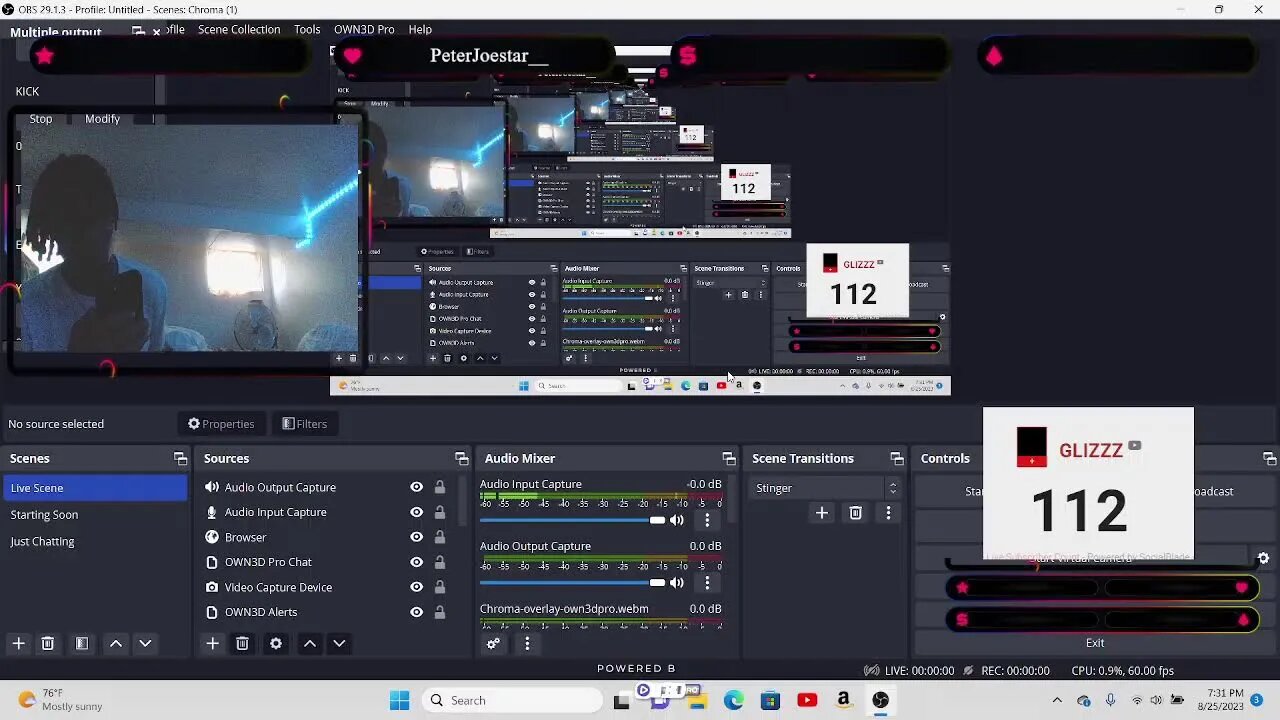This screenshot has height=720, width=1280.
Task: Open the OWN3D Pro menu
Action: [364, 29]
